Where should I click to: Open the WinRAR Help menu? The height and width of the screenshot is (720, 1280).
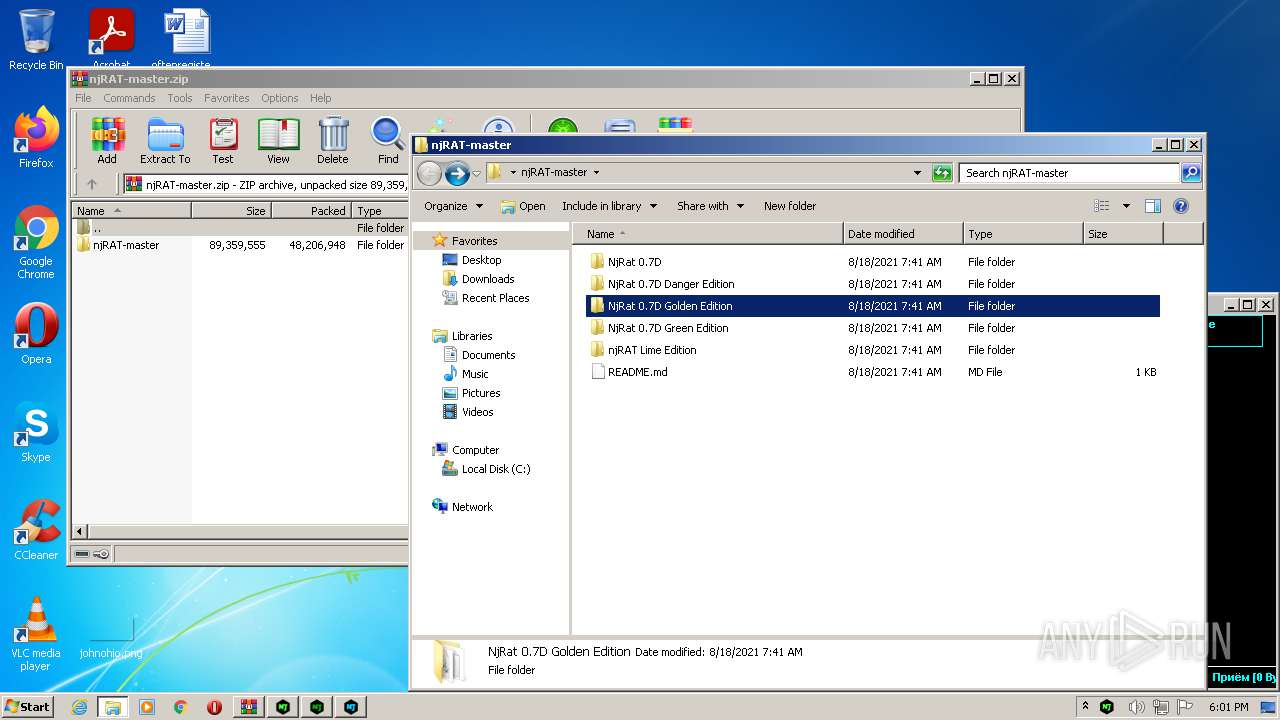[321, 98]
